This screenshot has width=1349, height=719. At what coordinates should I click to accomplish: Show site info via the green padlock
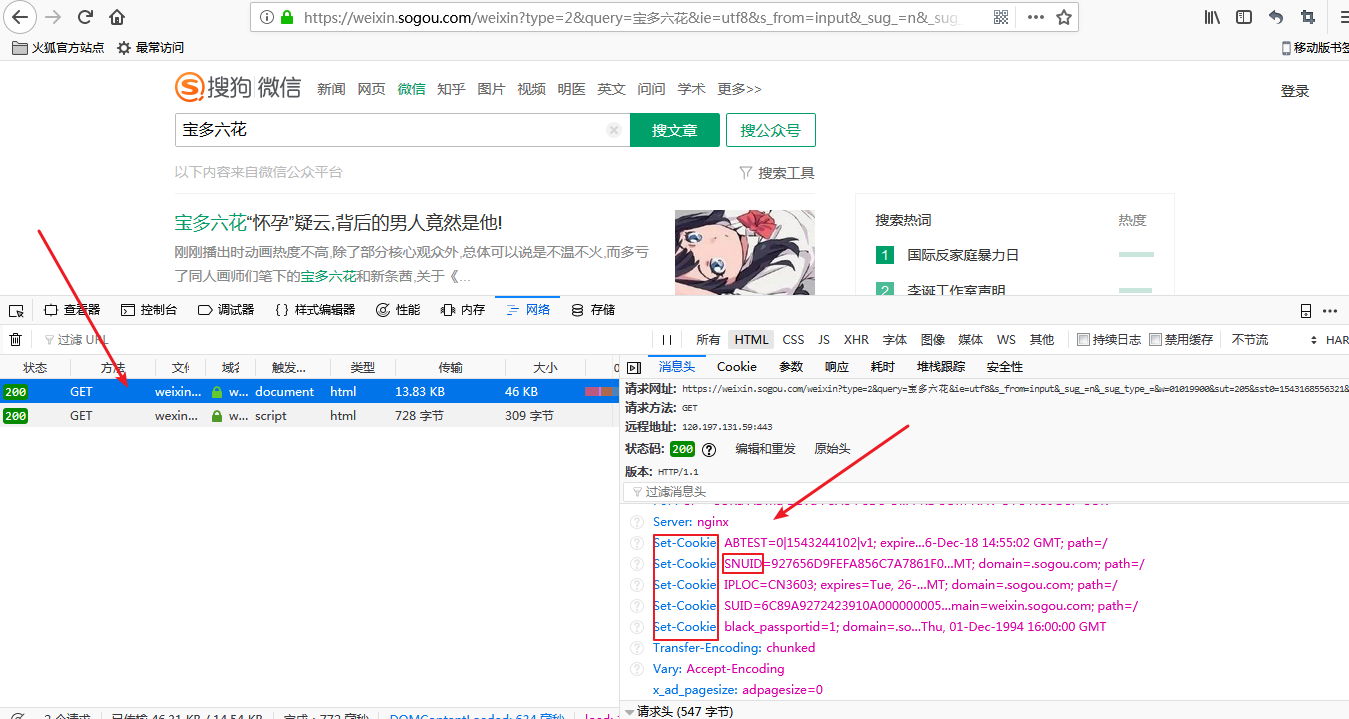[x=287, y=17]
